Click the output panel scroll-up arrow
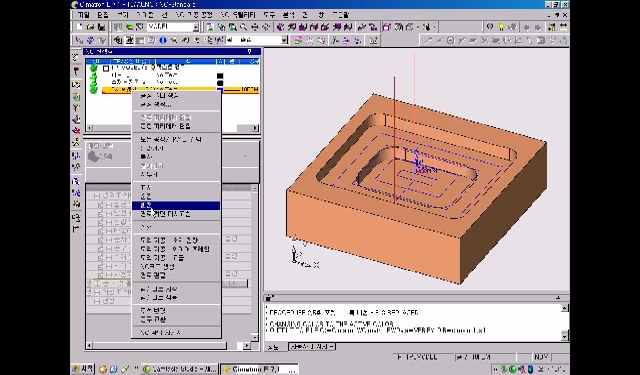The image size is (640, 375). (x=565, y=308)
